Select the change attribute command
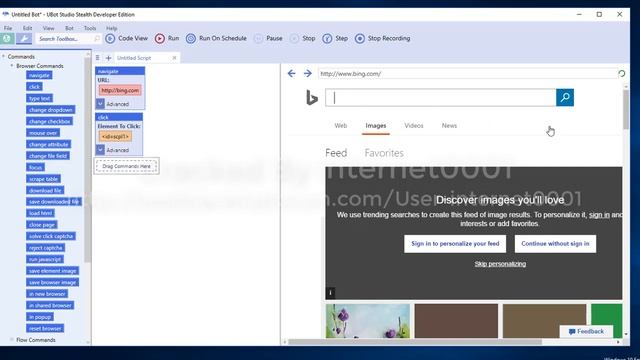This screenshot has width=640, height=360. [49, 144]
